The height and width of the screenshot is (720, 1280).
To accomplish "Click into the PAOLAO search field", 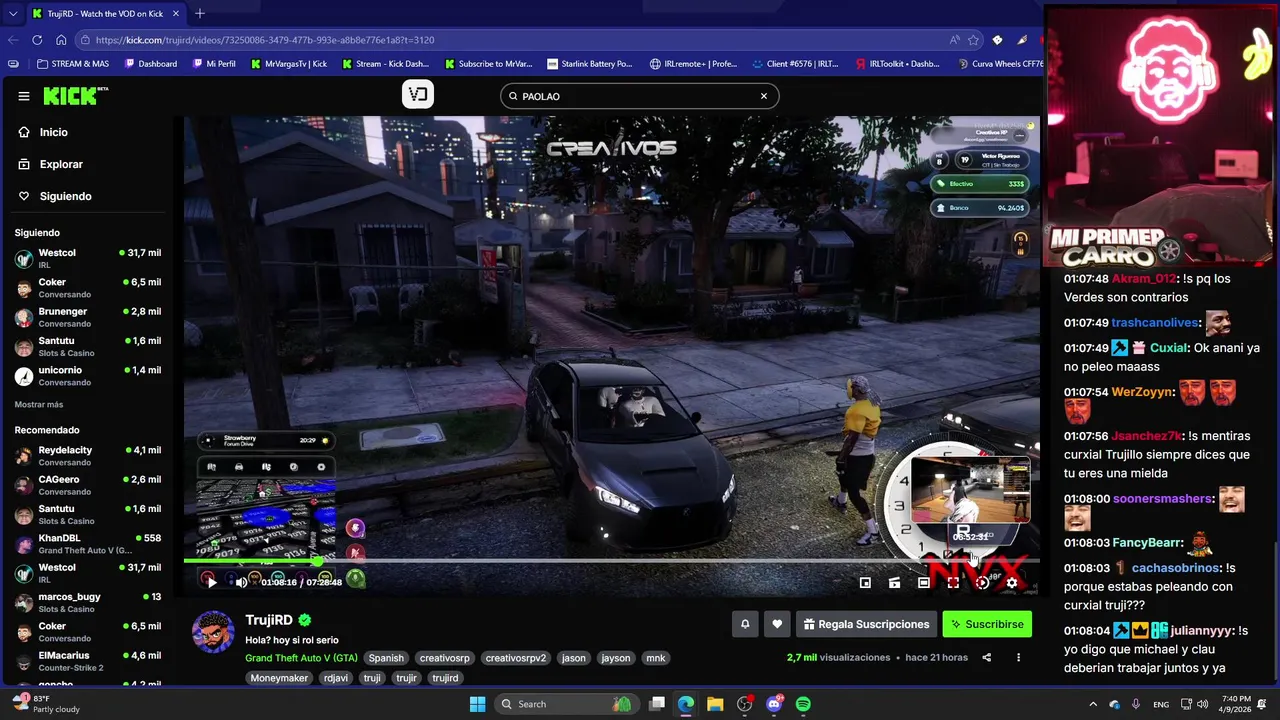I will click(639, 96).
